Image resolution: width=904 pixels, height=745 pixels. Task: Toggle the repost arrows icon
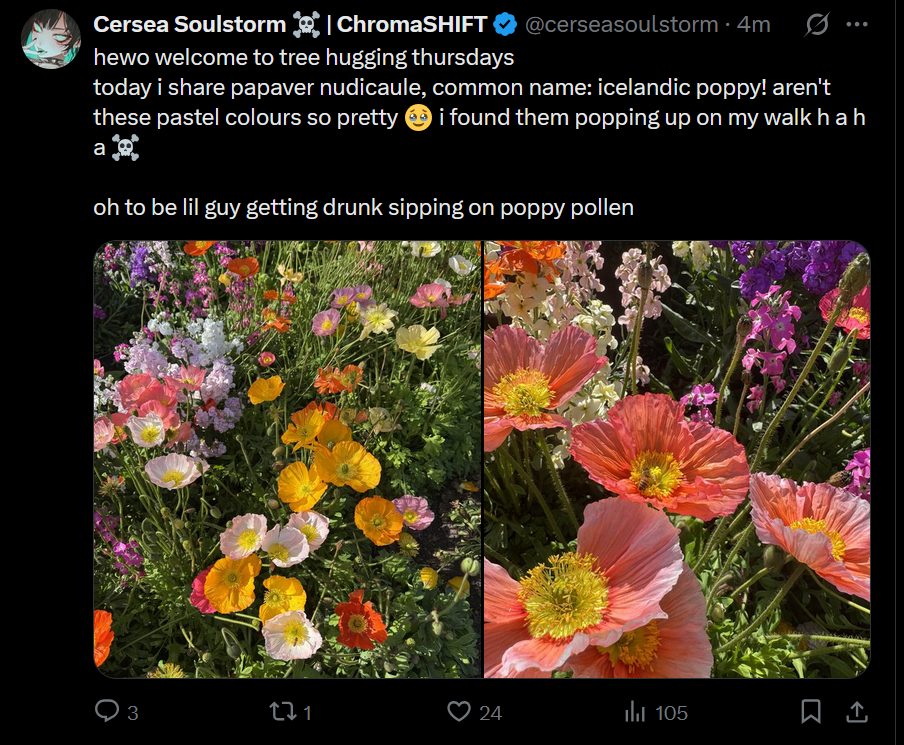click(283, 711)
